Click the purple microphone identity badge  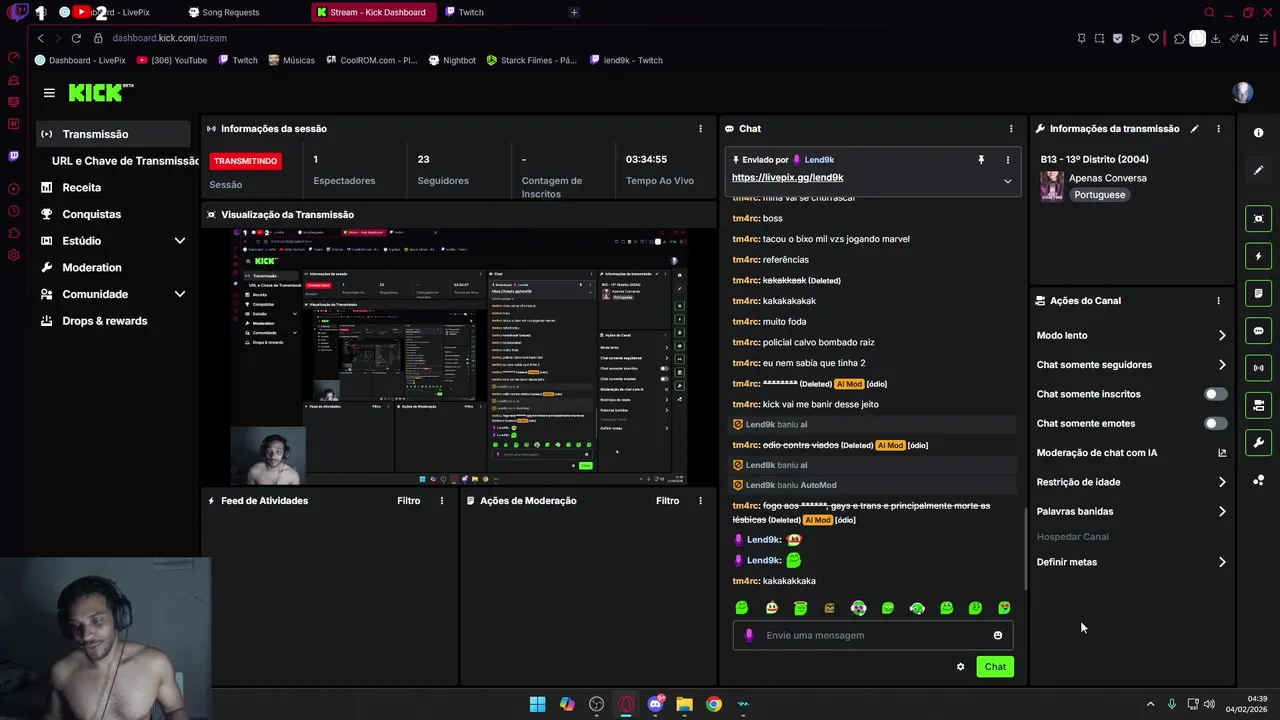point(749,636)
